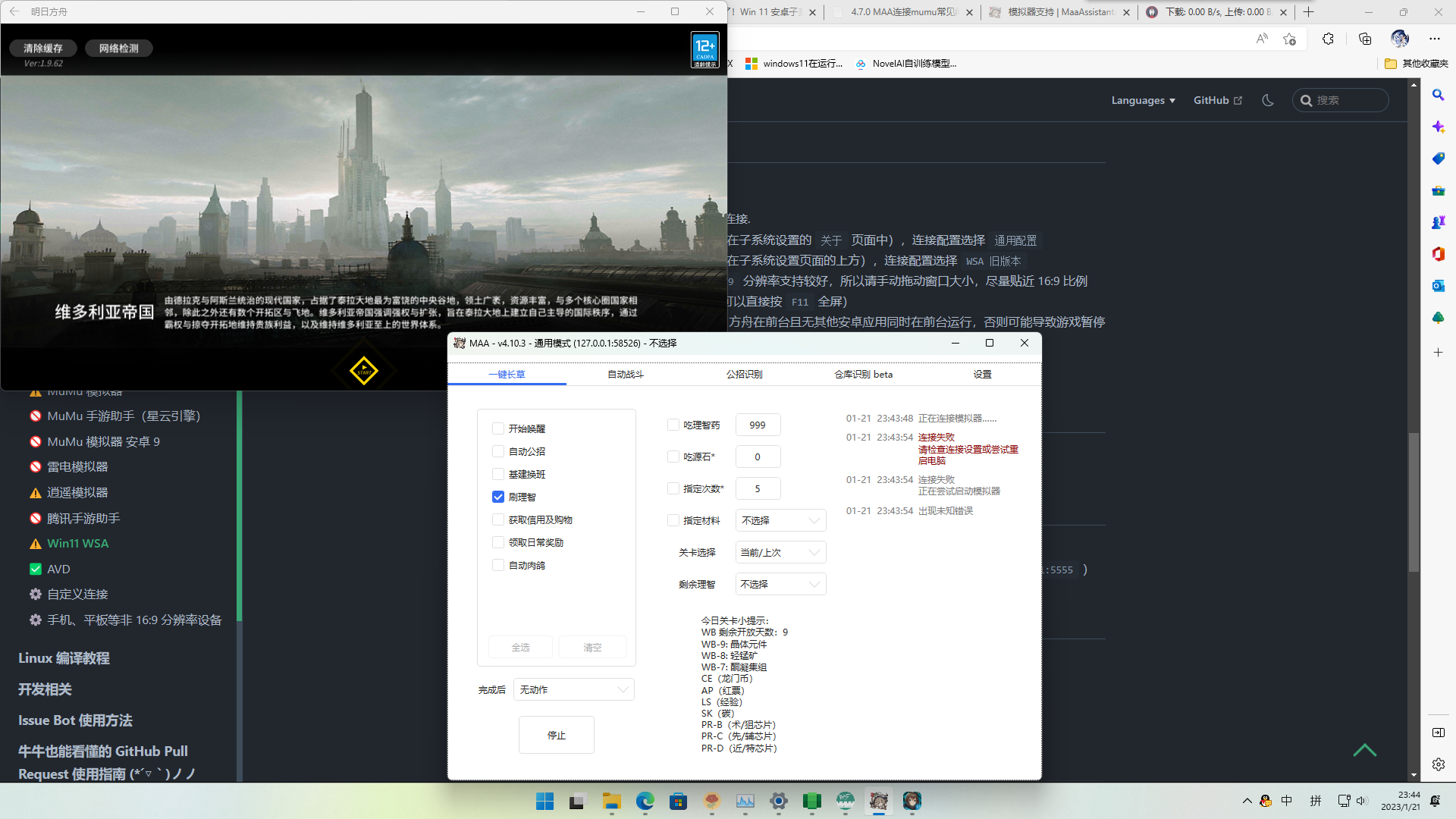The image size is (1456, 819).
Task: Open Edge sidebar settings gear
Action: pos(1438,764)
